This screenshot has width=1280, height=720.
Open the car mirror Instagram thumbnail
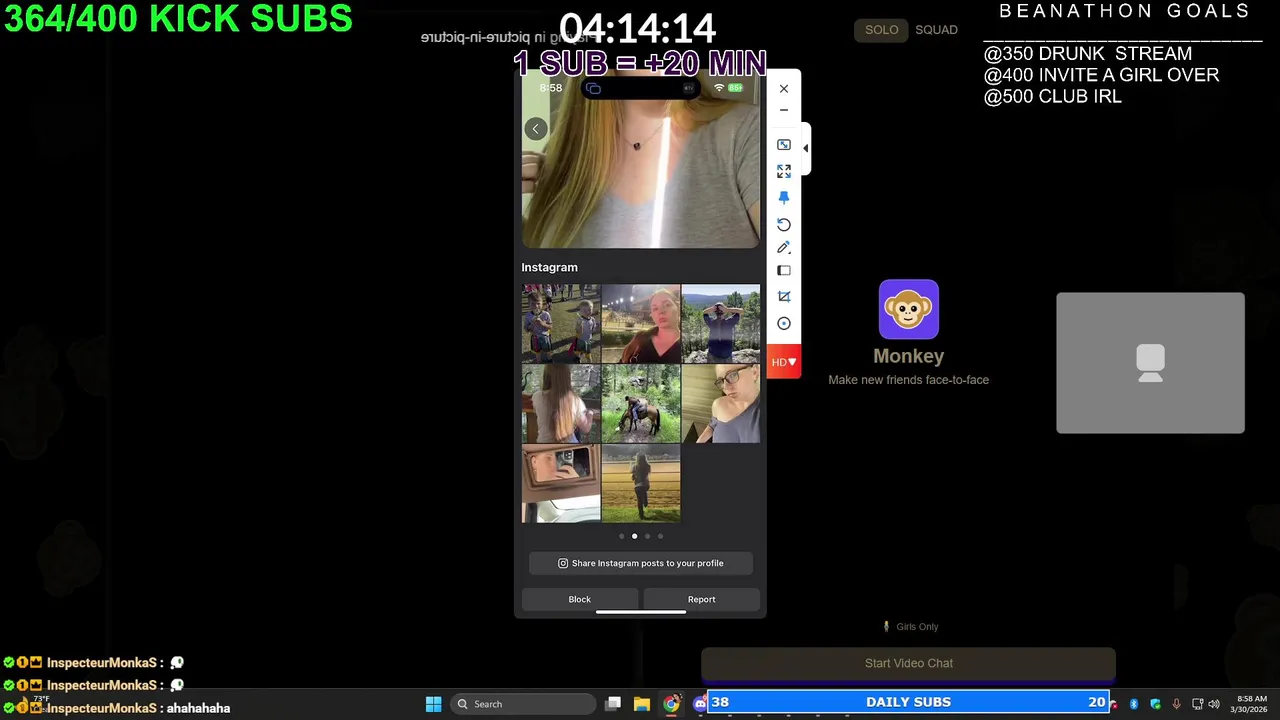click(x=561, y=483)
